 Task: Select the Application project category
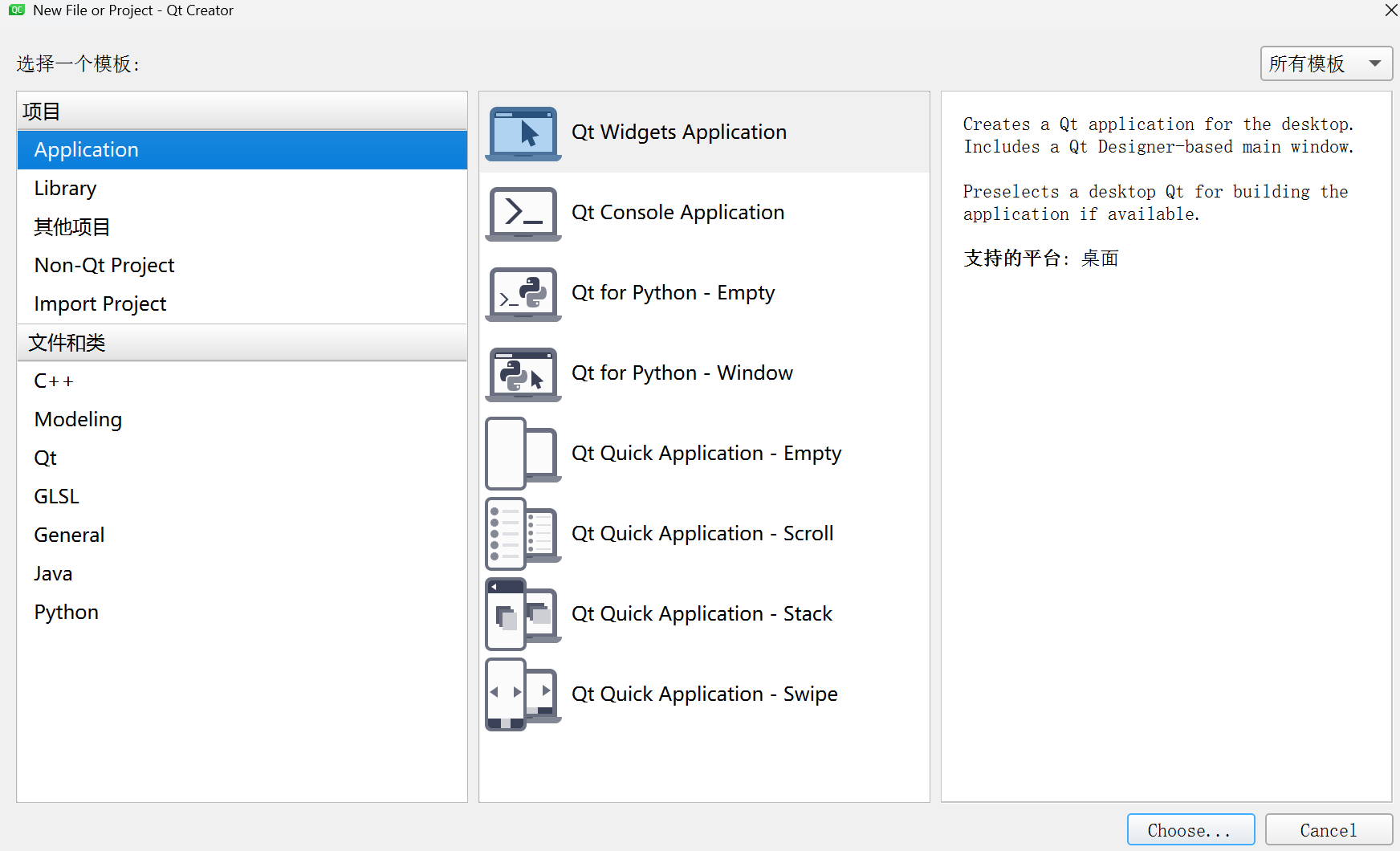point(242,150)
